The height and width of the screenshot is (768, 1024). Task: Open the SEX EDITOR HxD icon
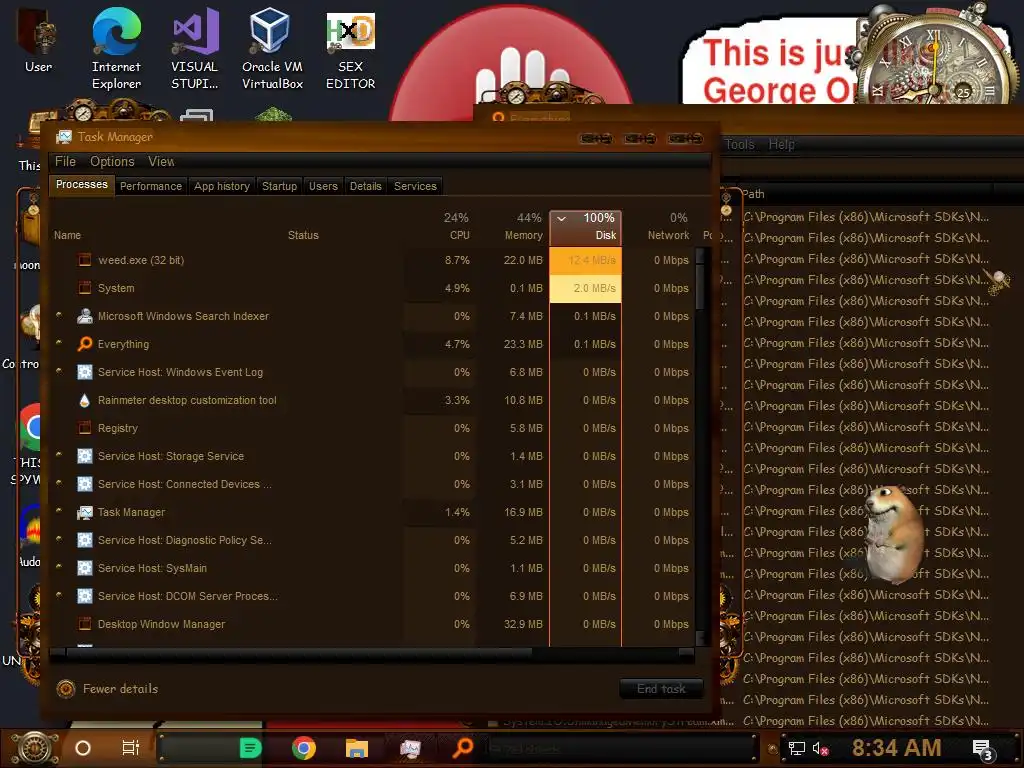pos(351,49)
